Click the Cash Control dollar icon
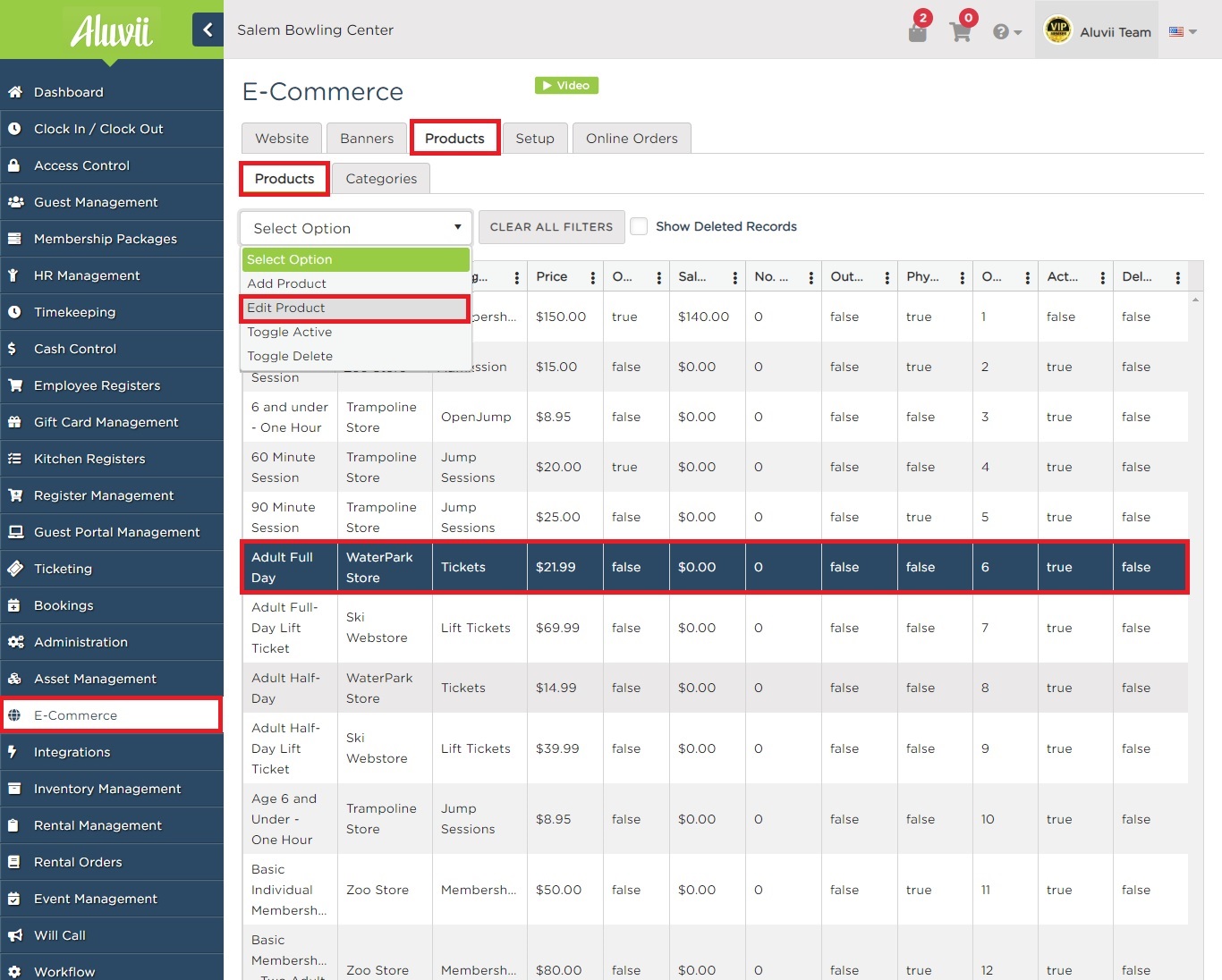This screenshot has height=980, width=1222. [x=12, y=349]
